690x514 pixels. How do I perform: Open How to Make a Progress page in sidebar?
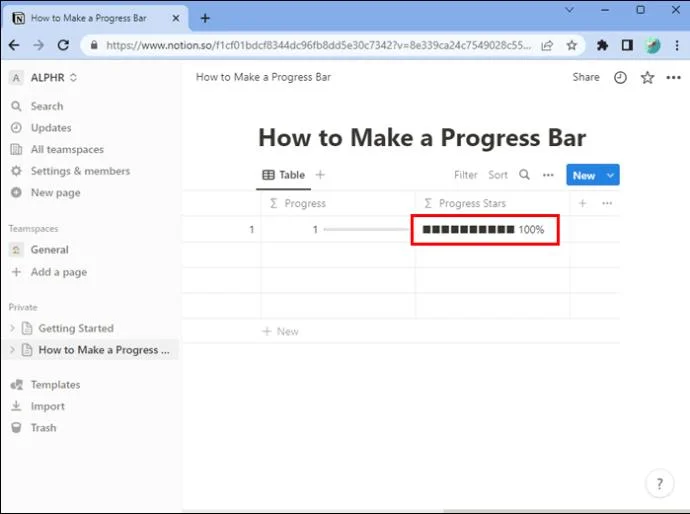tap(104, 350)
